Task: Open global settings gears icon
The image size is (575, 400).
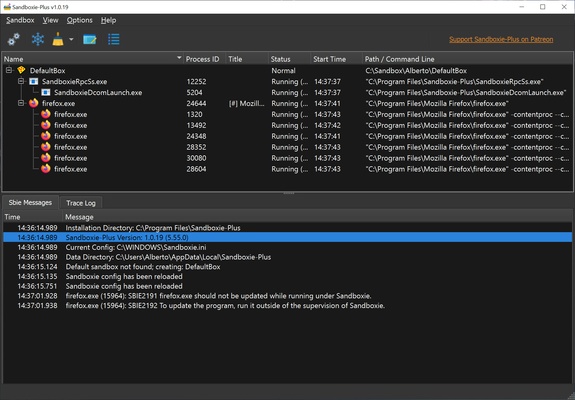Action: pyautogui.click(x=14, y=39)
